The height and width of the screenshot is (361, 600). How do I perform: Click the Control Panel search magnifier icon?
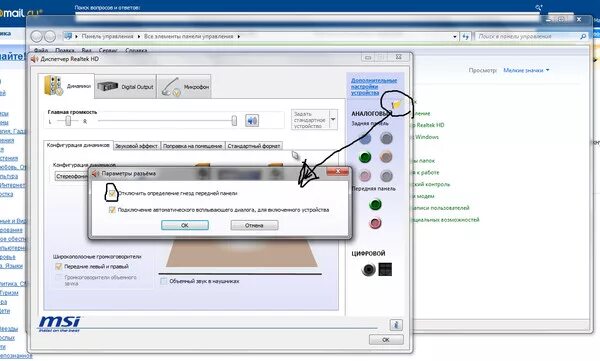click(x=583, y=36)
